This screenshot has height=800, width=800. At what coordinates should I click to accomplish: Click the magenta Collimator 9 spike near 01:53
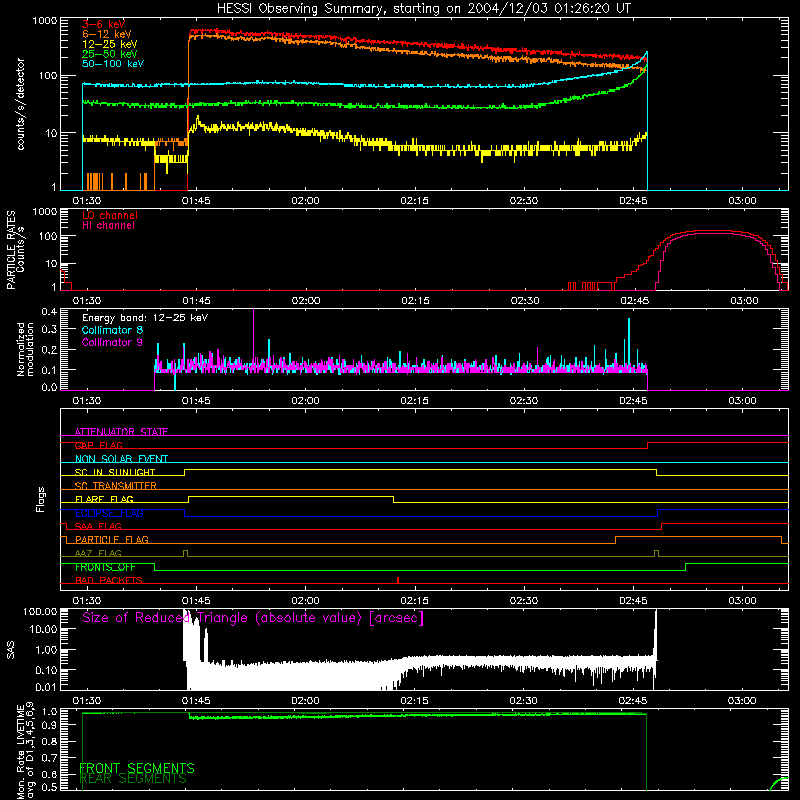point(254,332)
